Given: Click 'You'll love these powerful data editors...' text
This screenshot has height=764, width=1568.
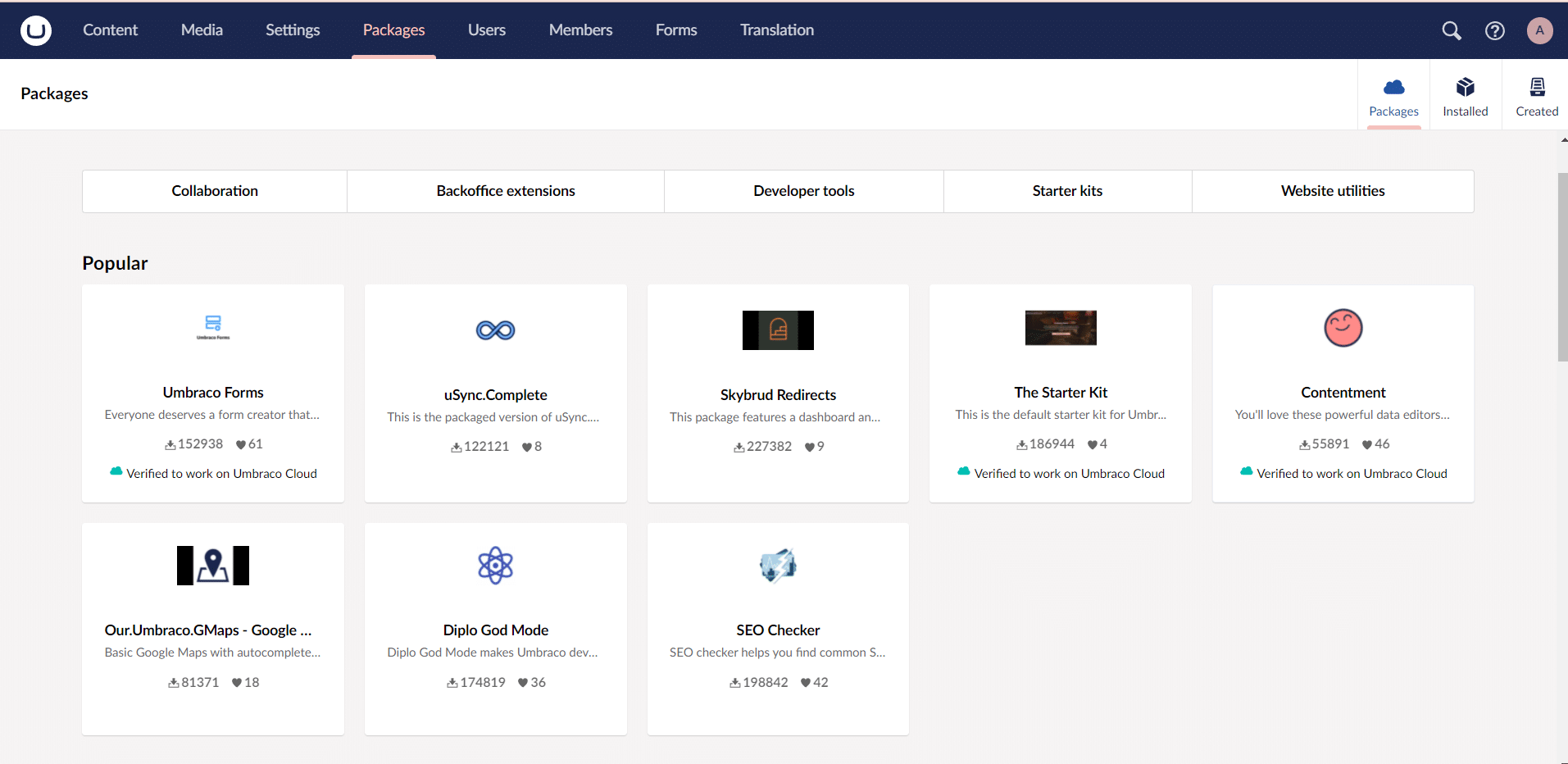Looking at the screenshot, I should tap(1343, 415).
